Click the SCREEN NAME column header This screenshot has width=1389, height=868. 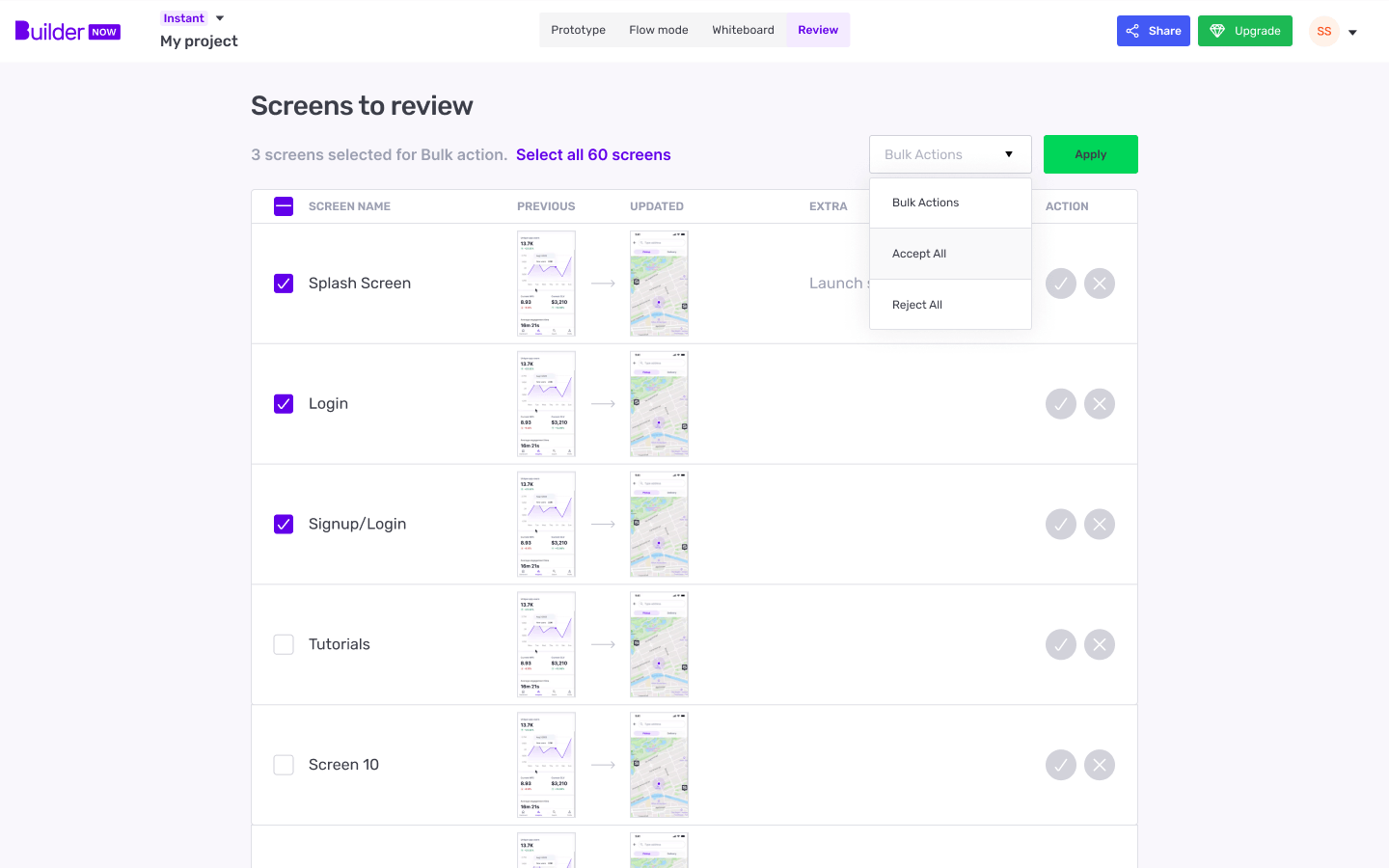coord(349,206)
